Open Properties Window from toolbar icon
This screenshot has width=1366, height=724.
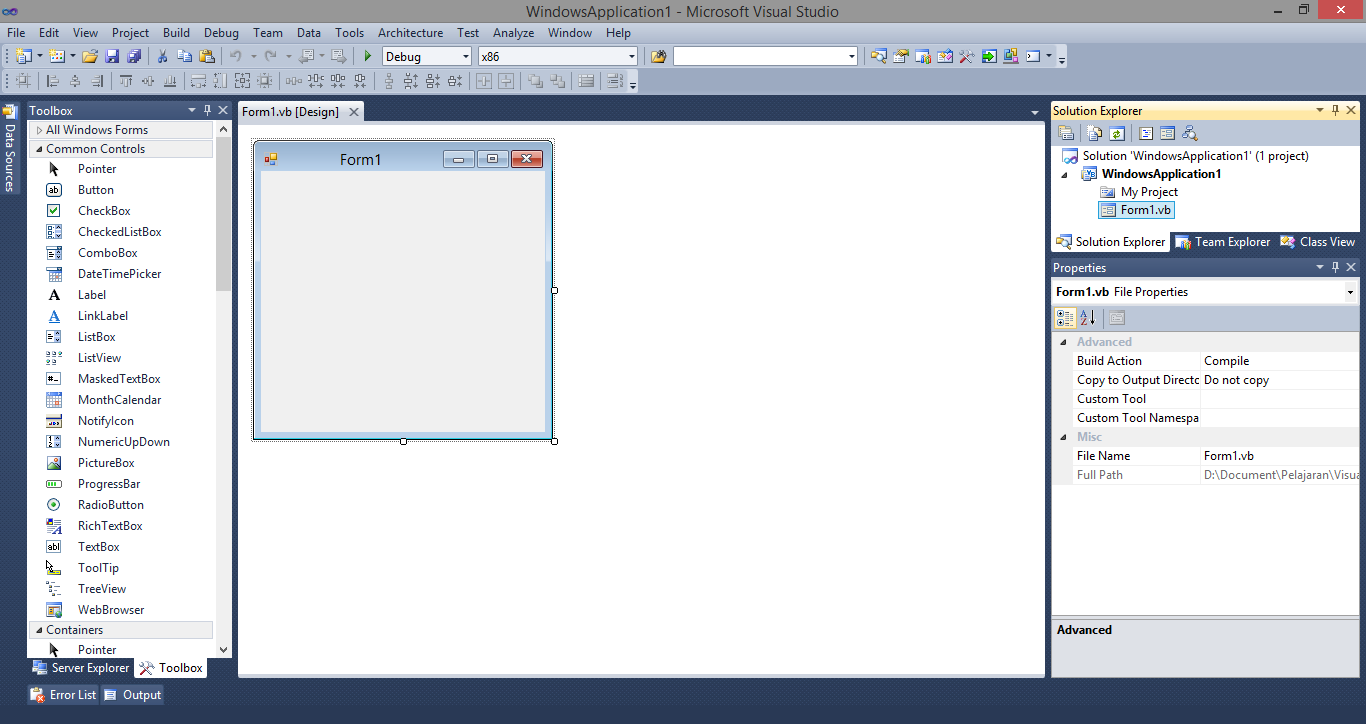click(901, 56)
